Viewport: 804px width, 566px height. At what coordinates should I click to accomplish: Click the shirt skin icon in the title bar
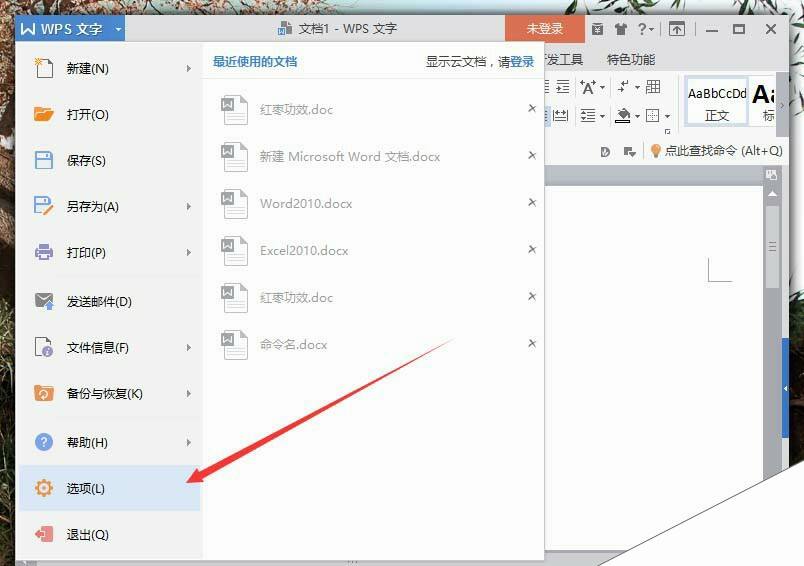621,29
